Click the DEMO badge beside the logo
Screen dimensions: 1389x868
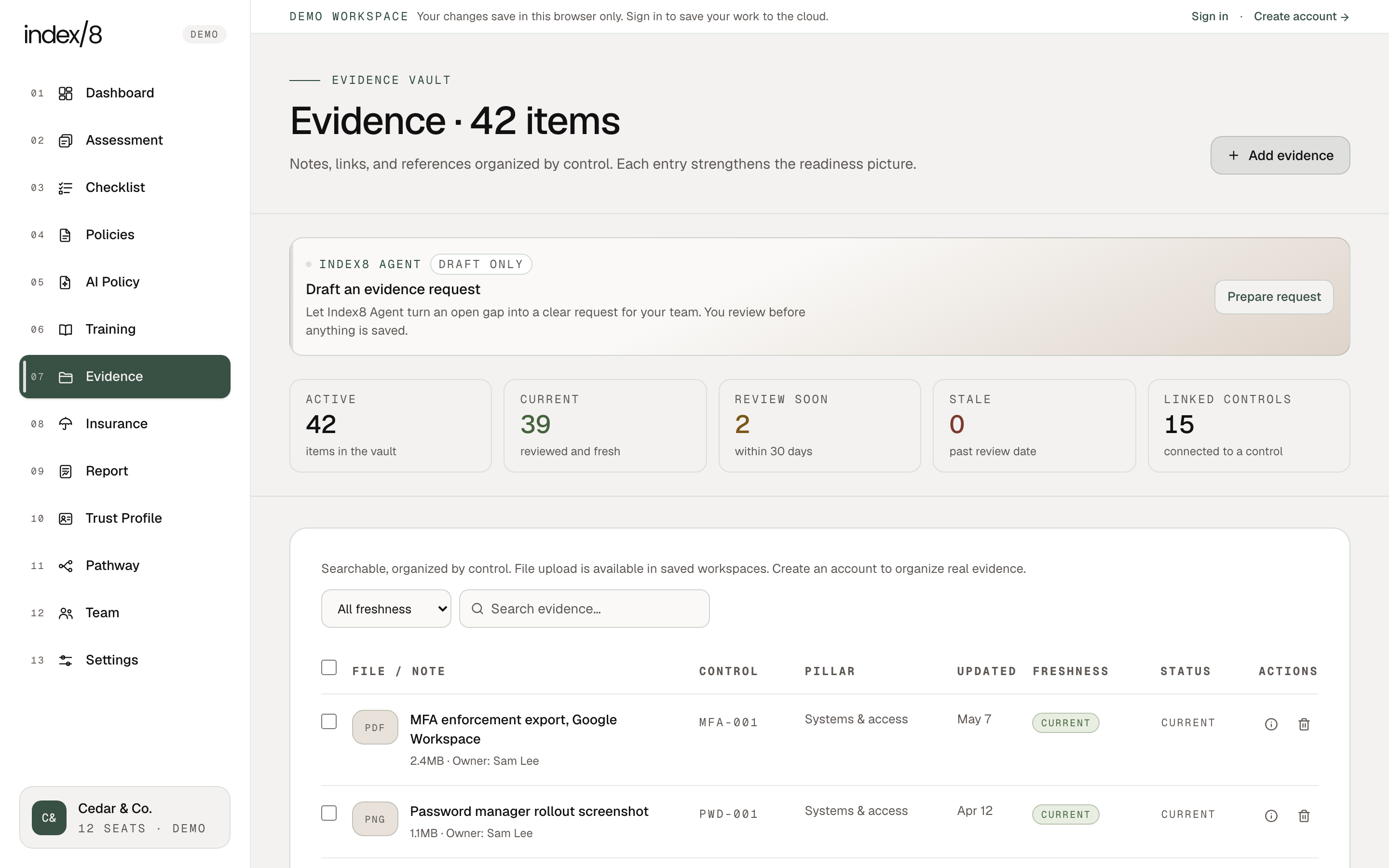tap(204, 34)
